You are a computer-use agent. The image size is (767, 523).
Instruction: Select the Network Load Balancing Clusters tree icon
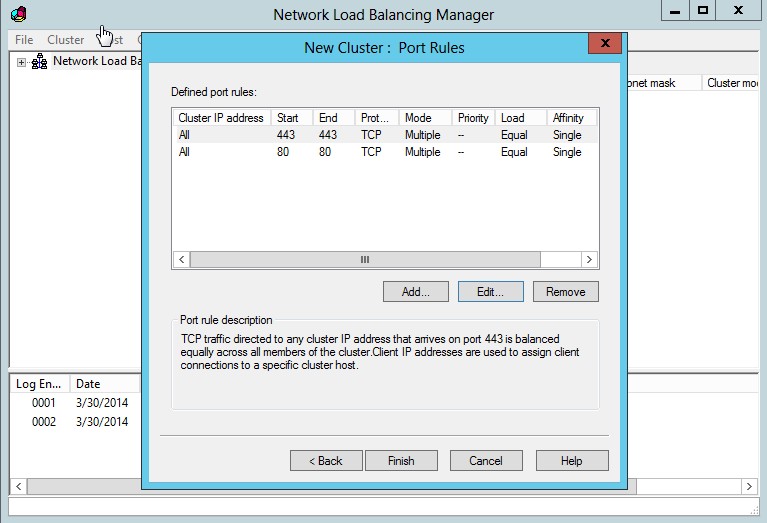(40, 62)
